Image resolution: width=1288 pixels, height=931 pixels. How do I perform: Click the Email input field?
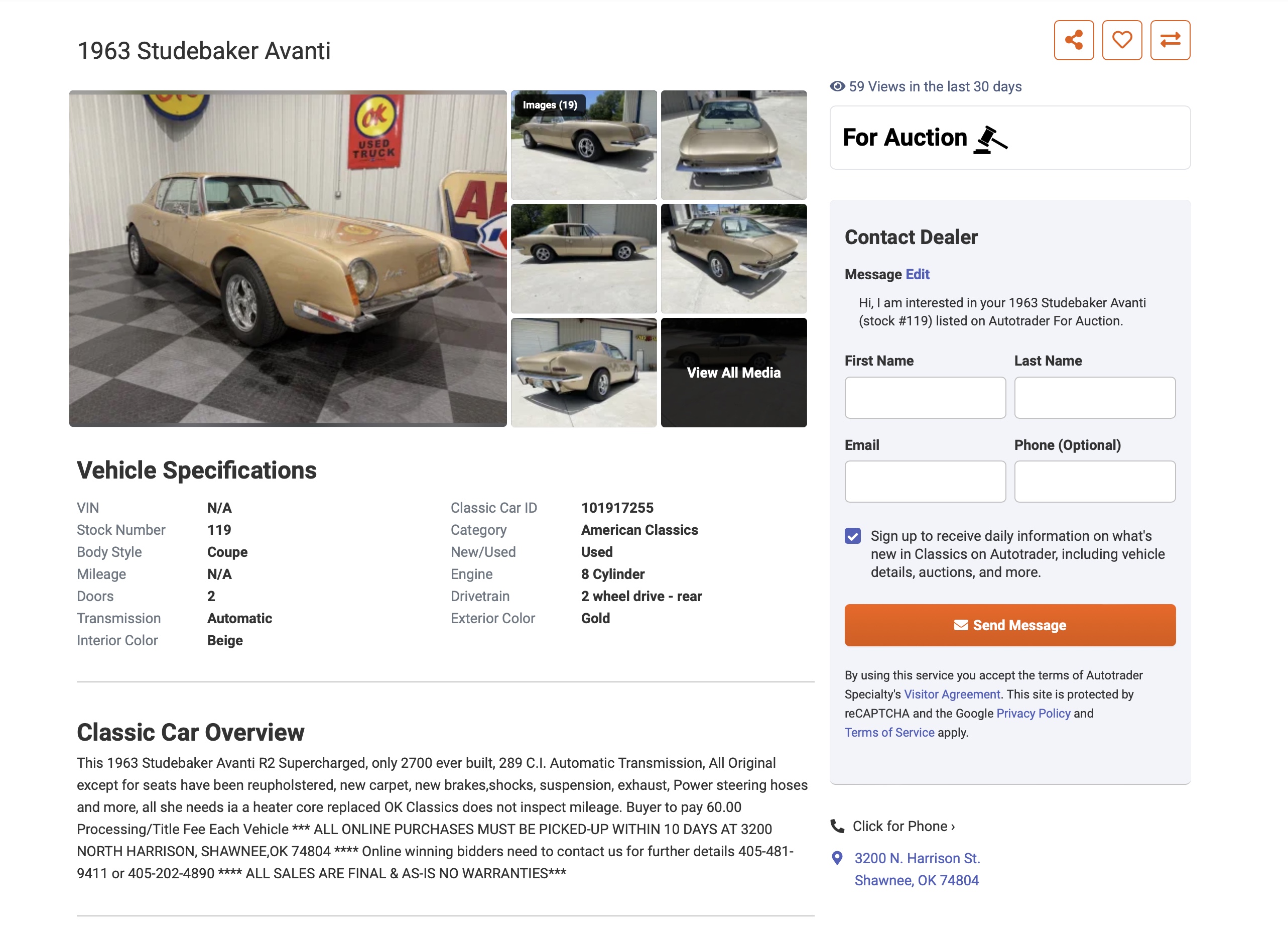(x=925, y=482)
